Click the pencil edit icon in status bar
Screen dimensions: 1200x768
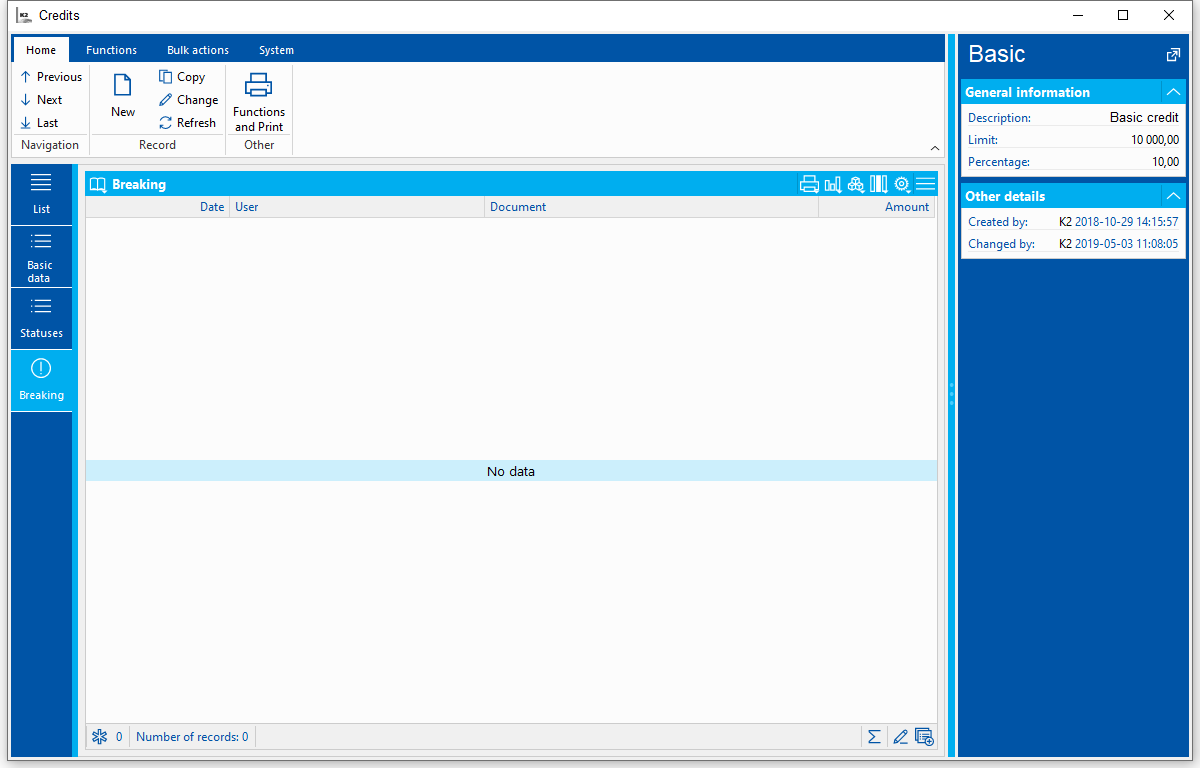pyautogui.click(x=900, y=737)
